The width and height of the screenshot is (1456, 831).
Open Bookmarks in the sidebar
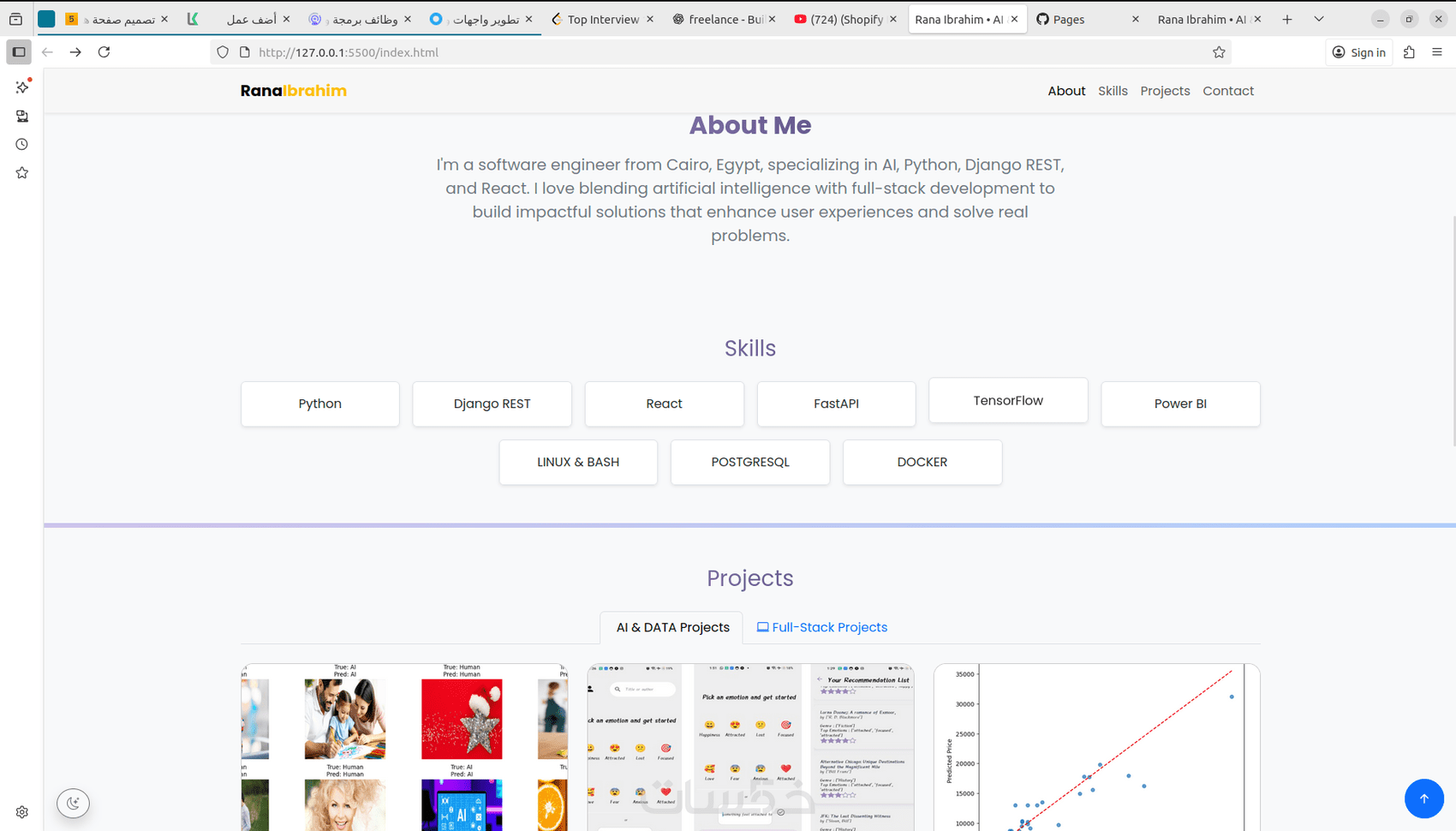tap(22, 173)
